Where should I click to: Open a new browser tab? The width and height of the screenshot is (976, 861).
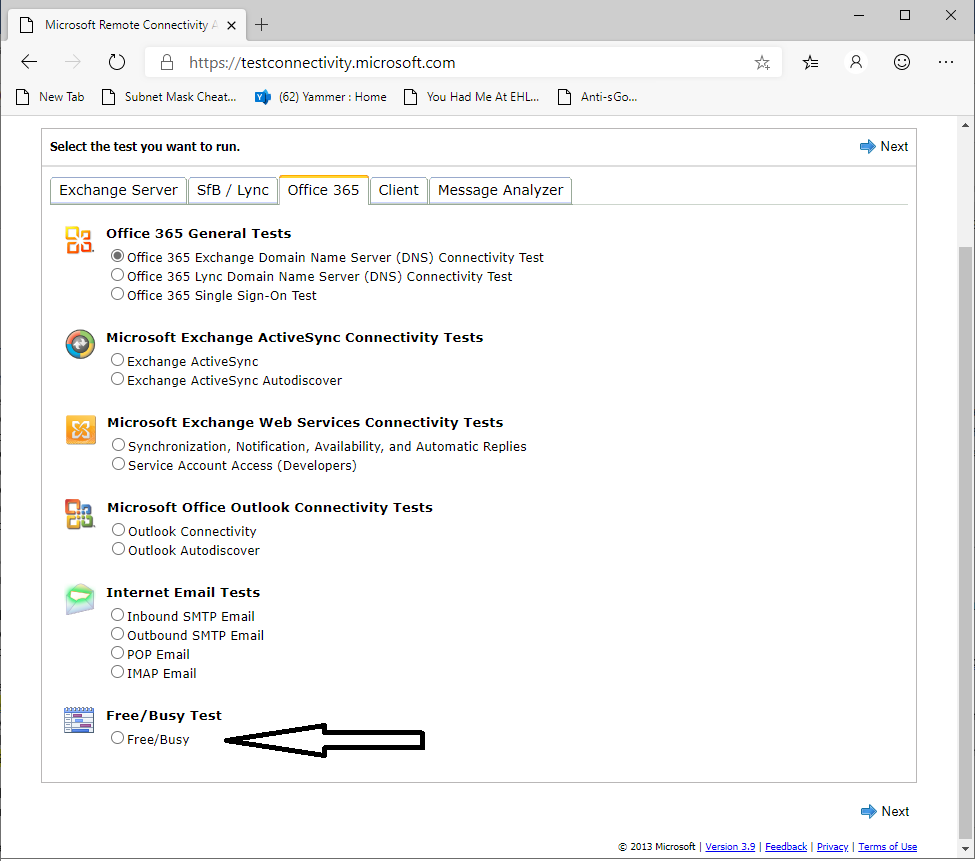[262, 24]
